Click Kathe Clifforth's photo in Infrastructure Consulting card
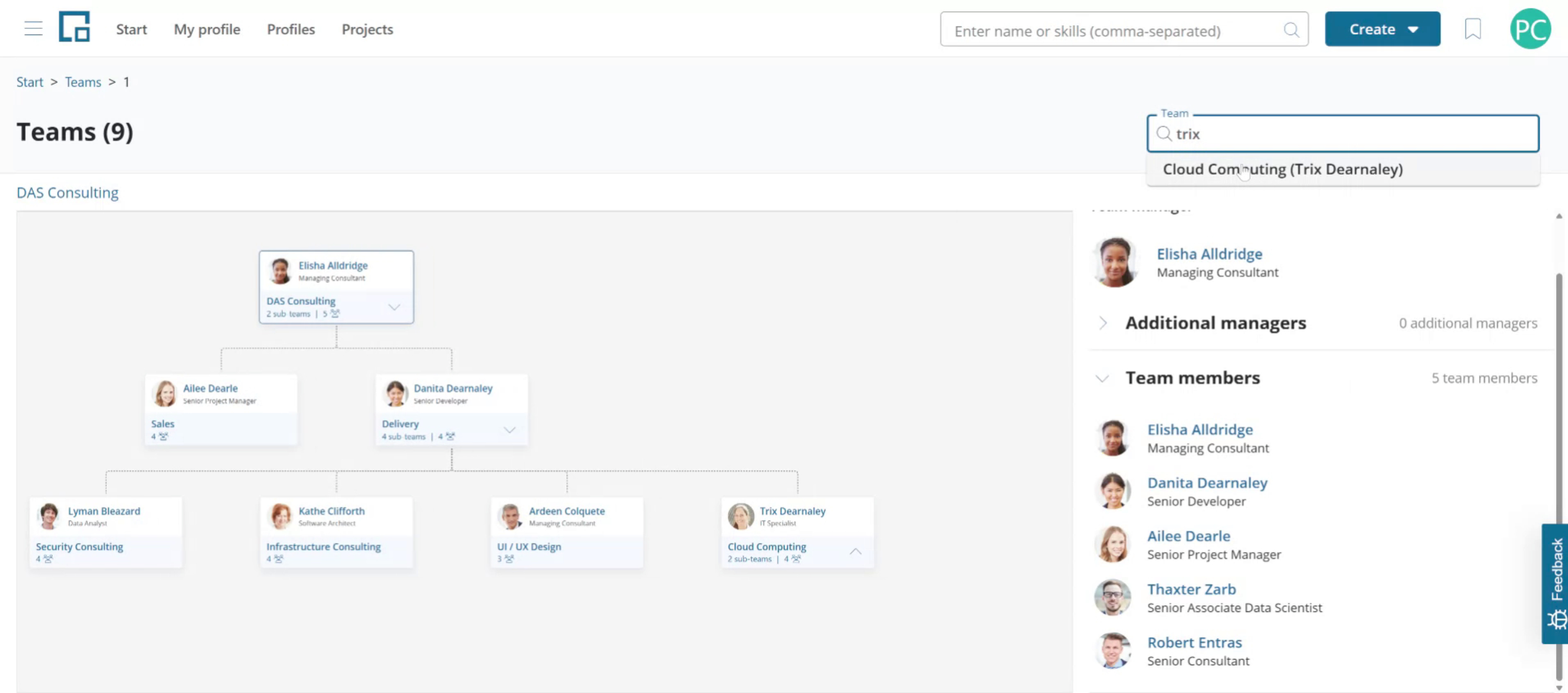Screen dimensions: 1568x693 [x=280, y=517]
